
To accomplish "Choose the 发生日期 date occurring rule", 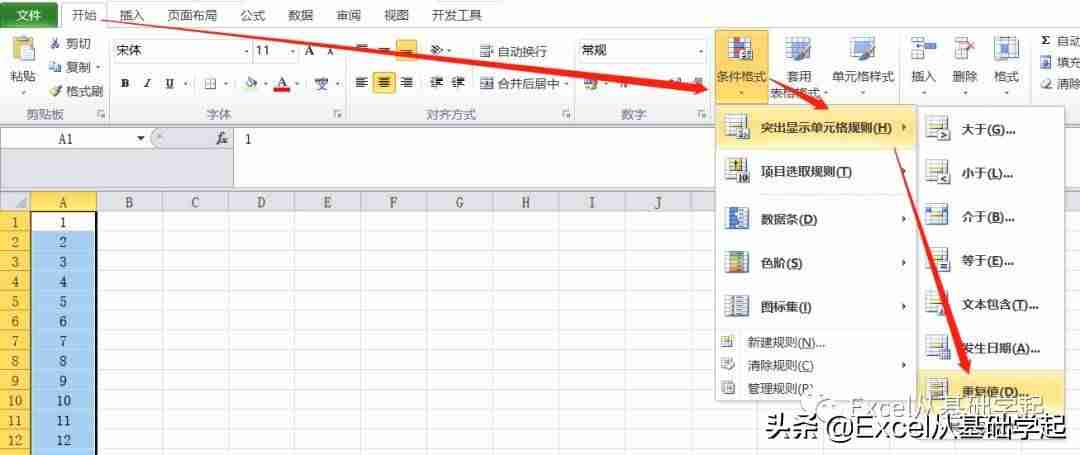I will pos(991,348).
